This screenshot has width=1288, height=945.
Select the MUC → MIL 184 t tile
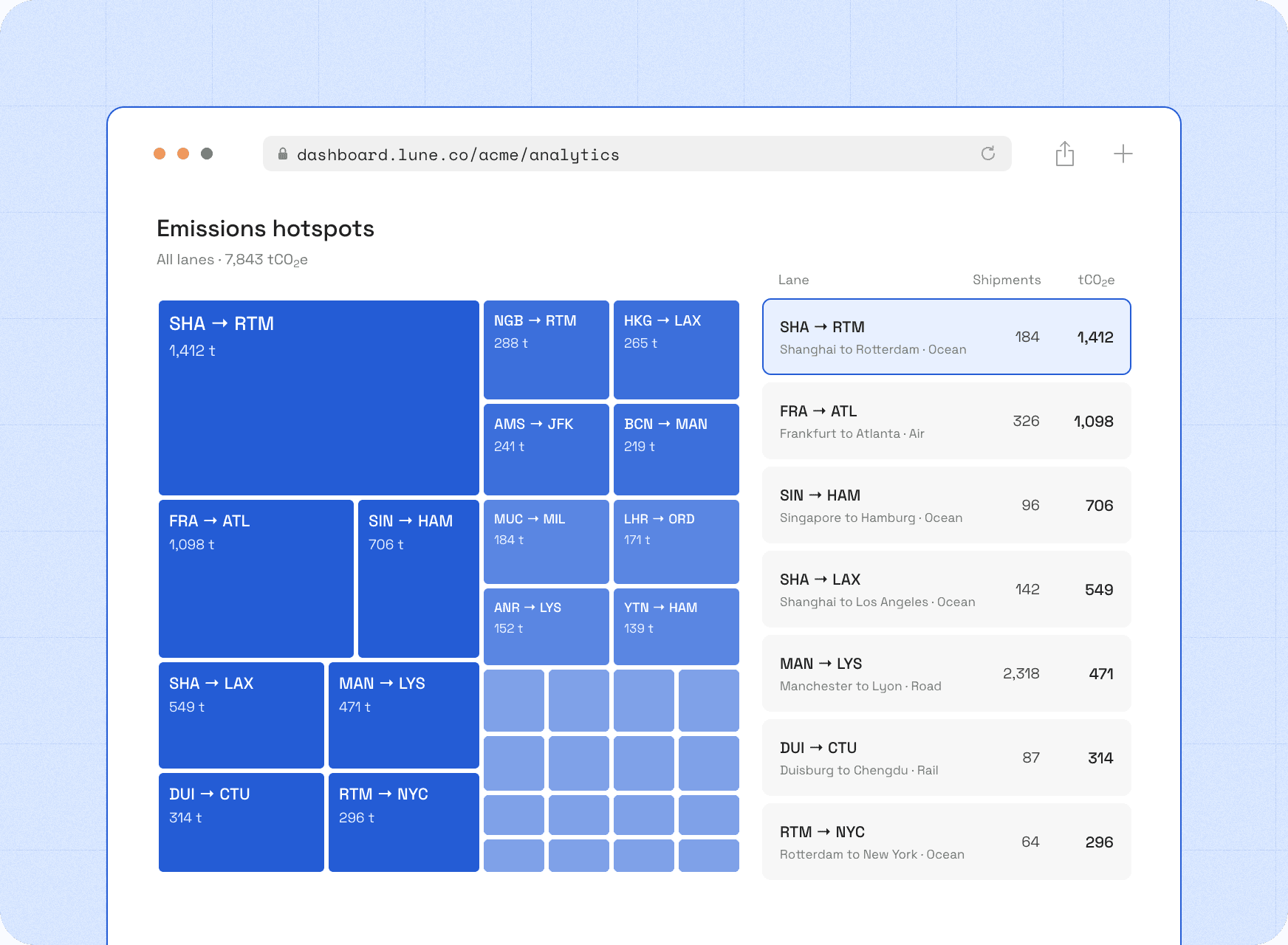[x=547, y=541]
